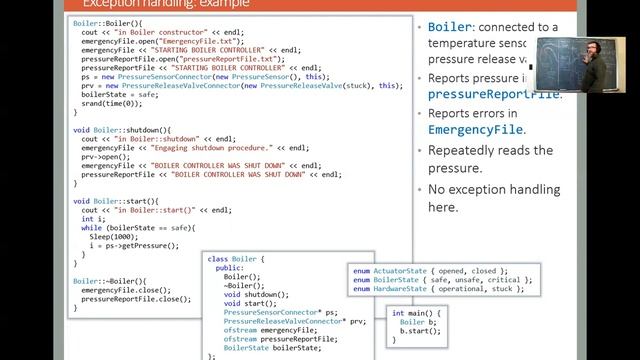The image size is (640, 360).
Task: Click "Boiler();" in the class declaration
Action: pyautogui.click(x=242, y=277)
